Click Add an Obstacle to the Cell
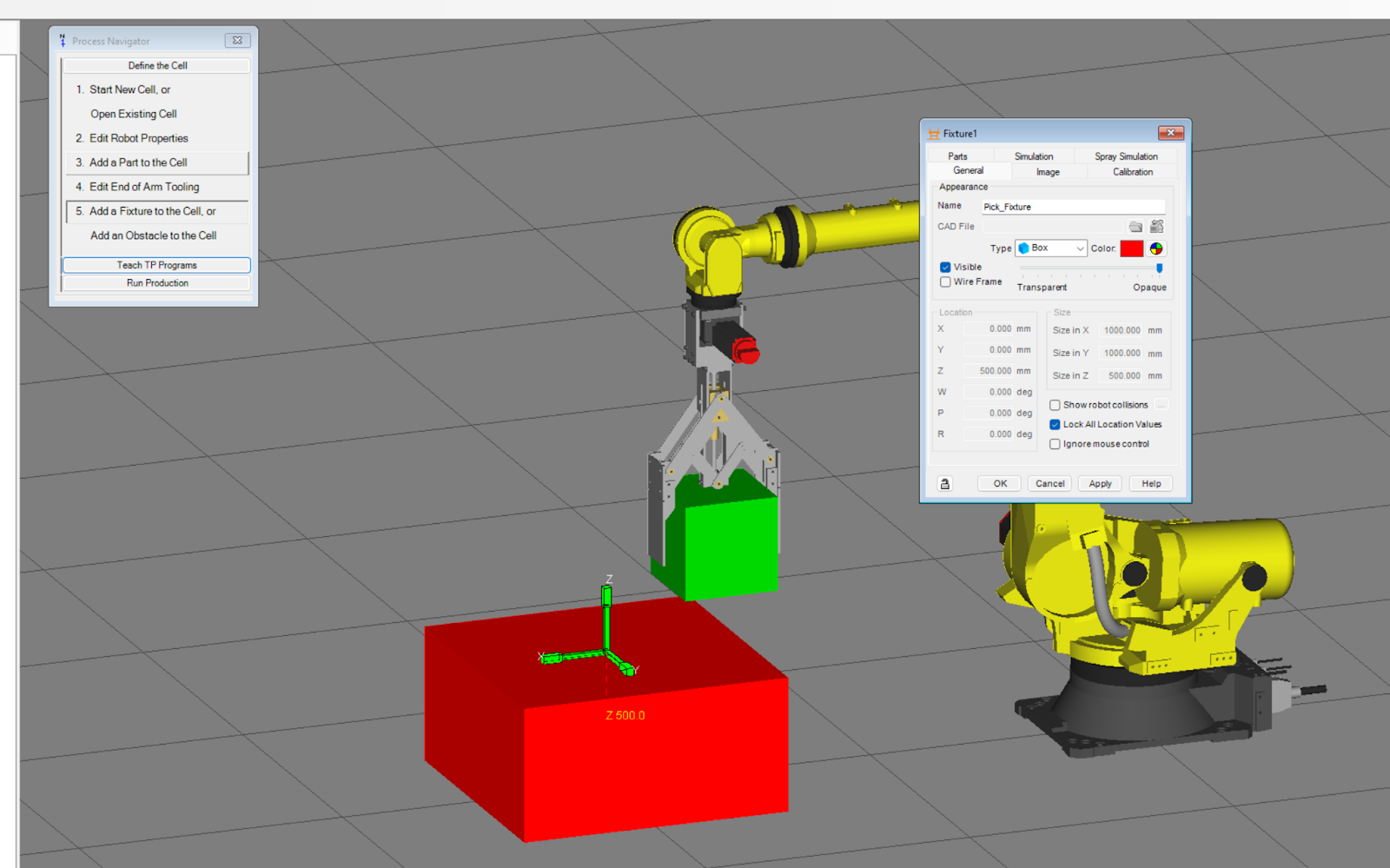 pos(156,235)
